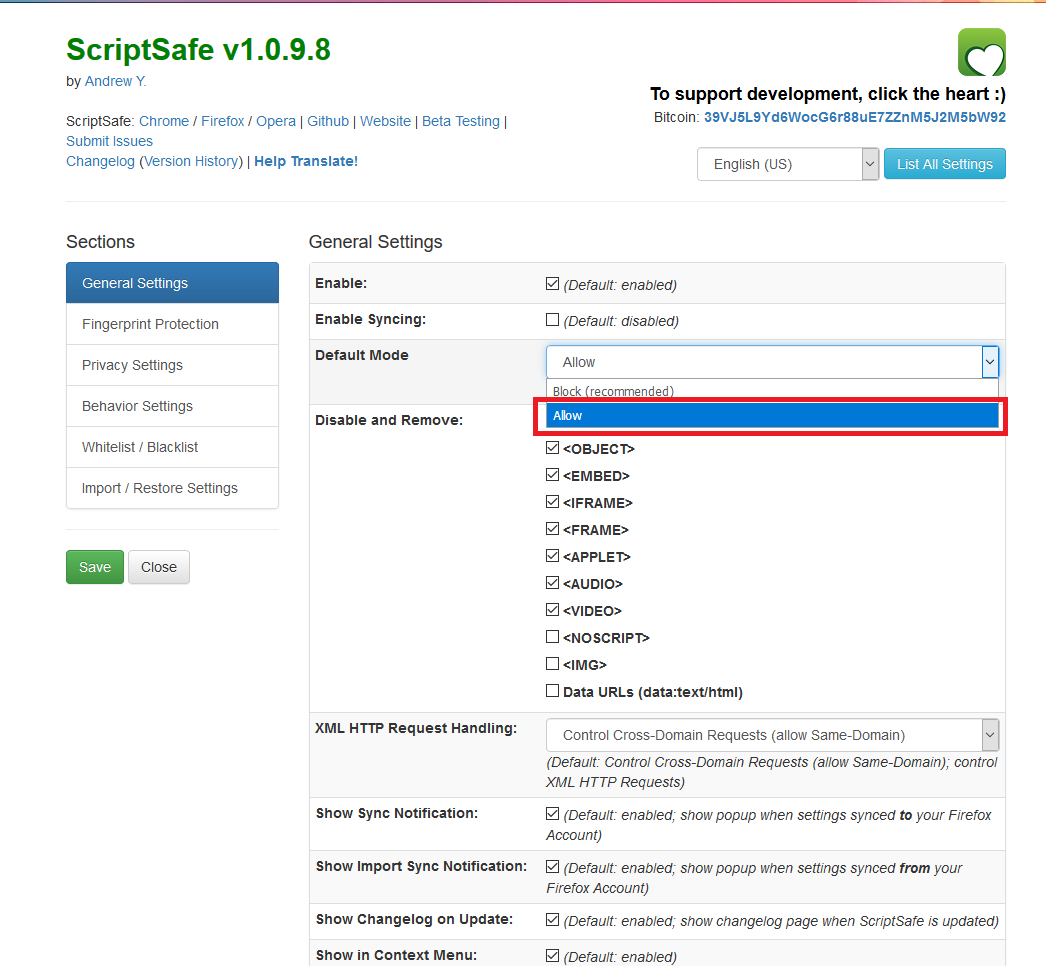Screen dimensions: 1046x966
Task: Check the <NOSCRIPT> checkbox
Action: (x=553, y=637)
